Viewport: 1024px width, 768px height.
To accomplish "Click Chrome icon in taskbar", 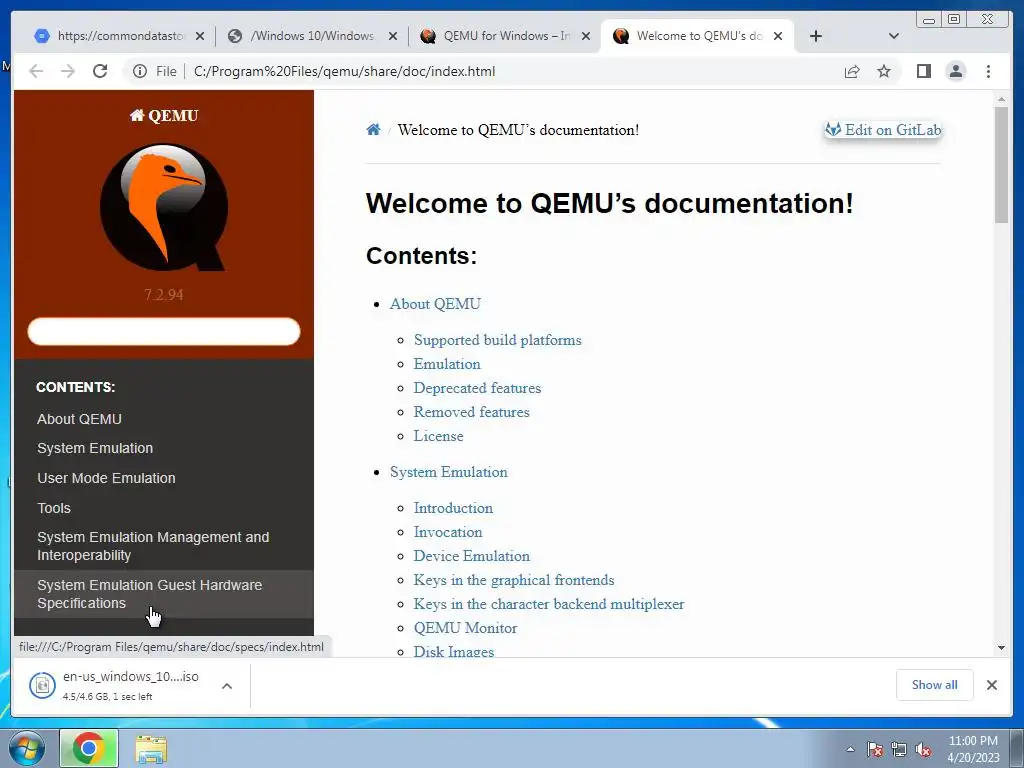I will pos(89,748).
